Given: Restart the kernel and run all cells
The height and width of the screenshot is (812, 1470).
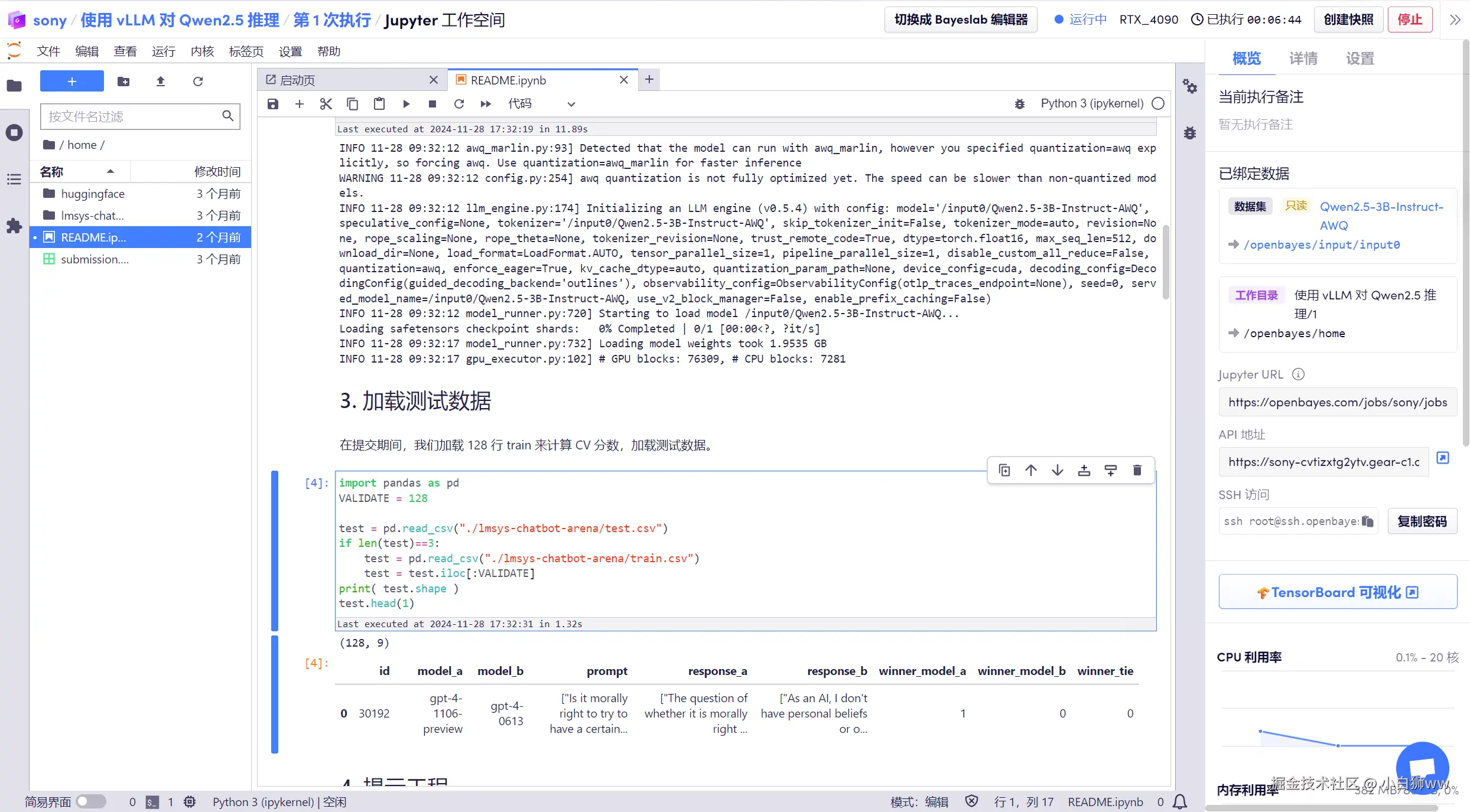Looking at the screenshot, I should (486, 104).
